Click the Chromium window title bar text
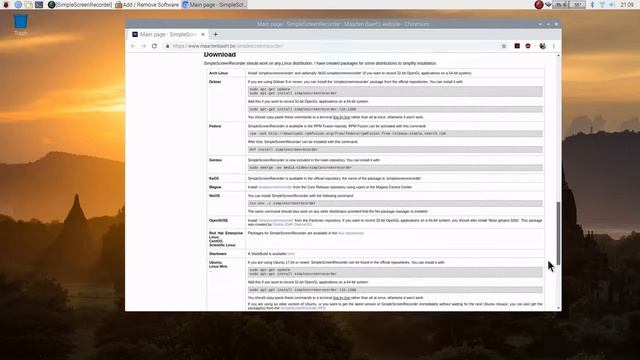 point(343,24)
